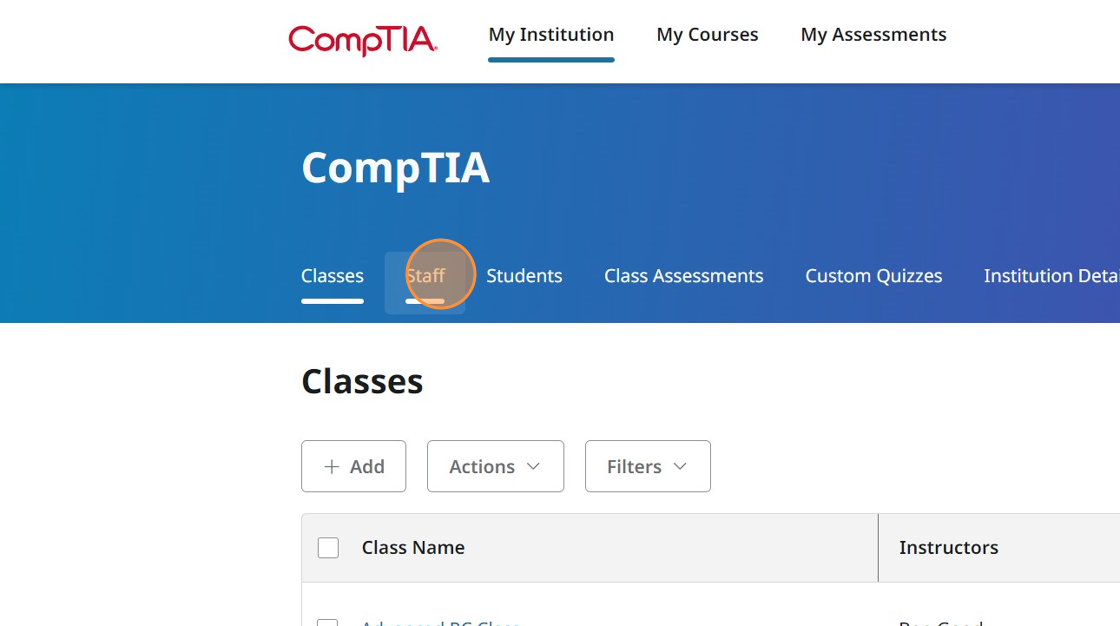
Task: Click the CompTIA institution heading
Action: [395, 168]
